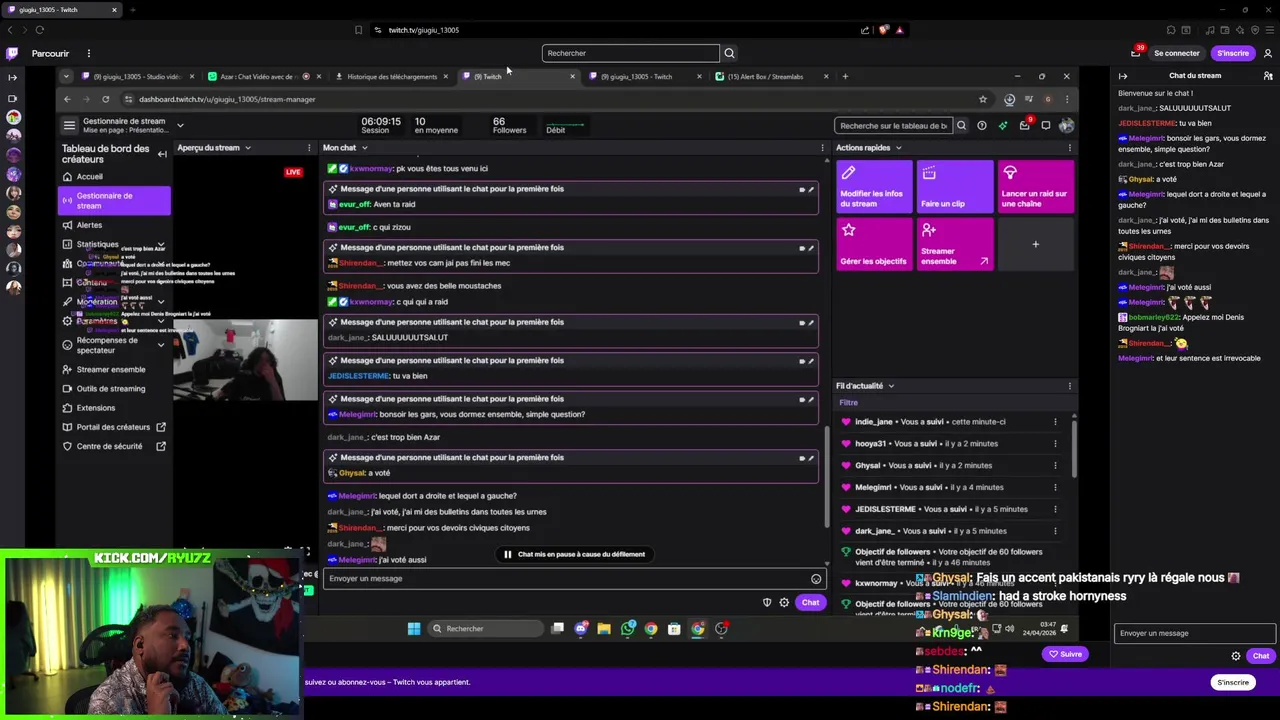Open Streamer ensemble in the sidebar

pyautogui.click(x=111, y=369)
